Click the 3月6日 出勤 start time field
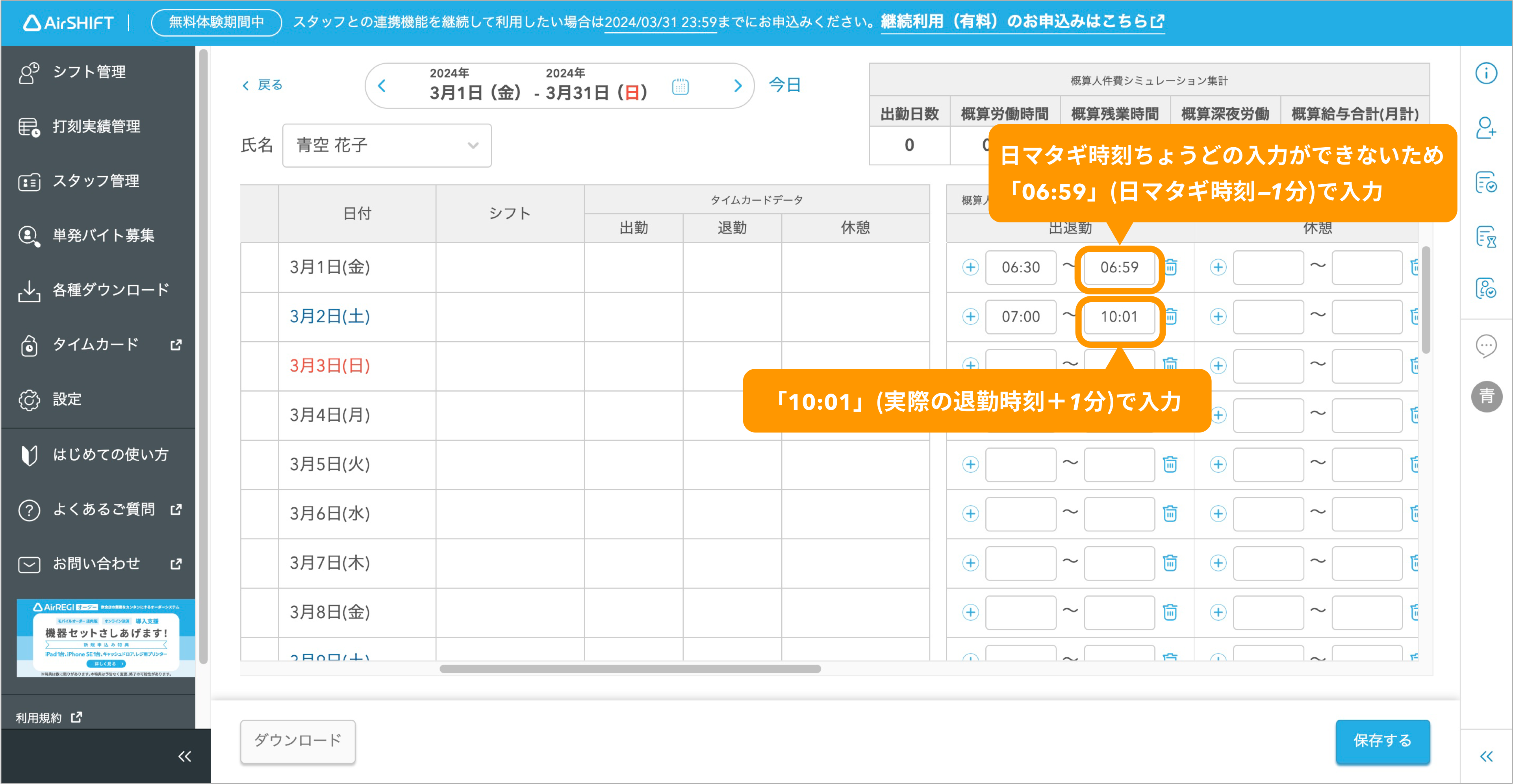Image resolution: width=1513 pixels, height=784 pixels. pyautogui.click(x=1021, y=514)
